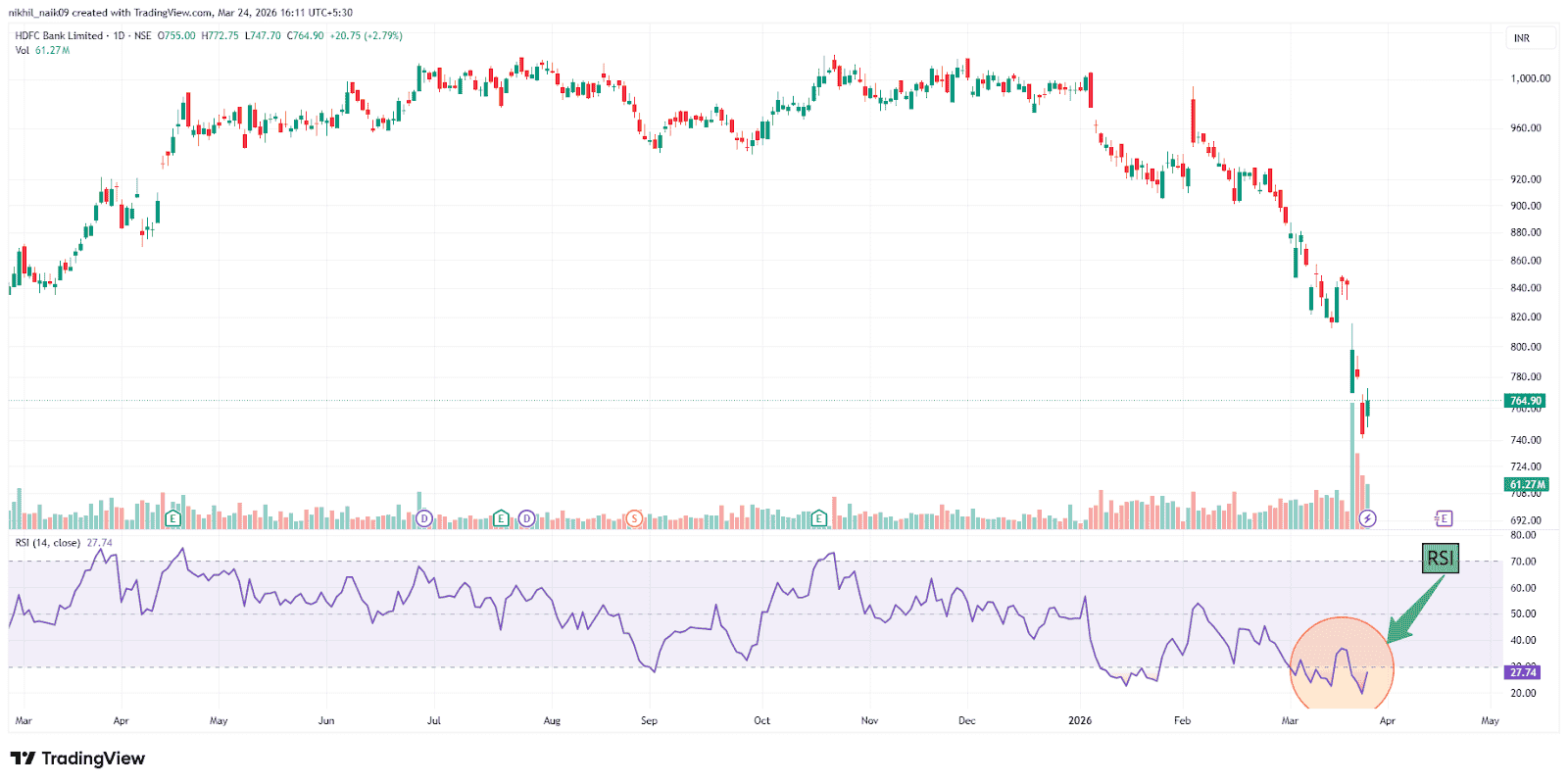Click the 61.27M volume axis label

pos(1526,484)
